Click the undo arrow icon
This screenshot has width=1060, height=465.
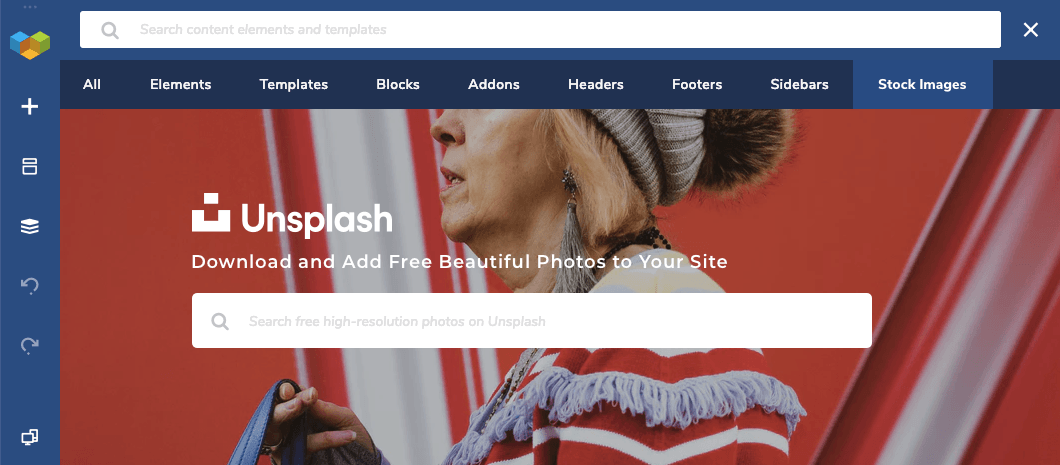click(30, 286)
